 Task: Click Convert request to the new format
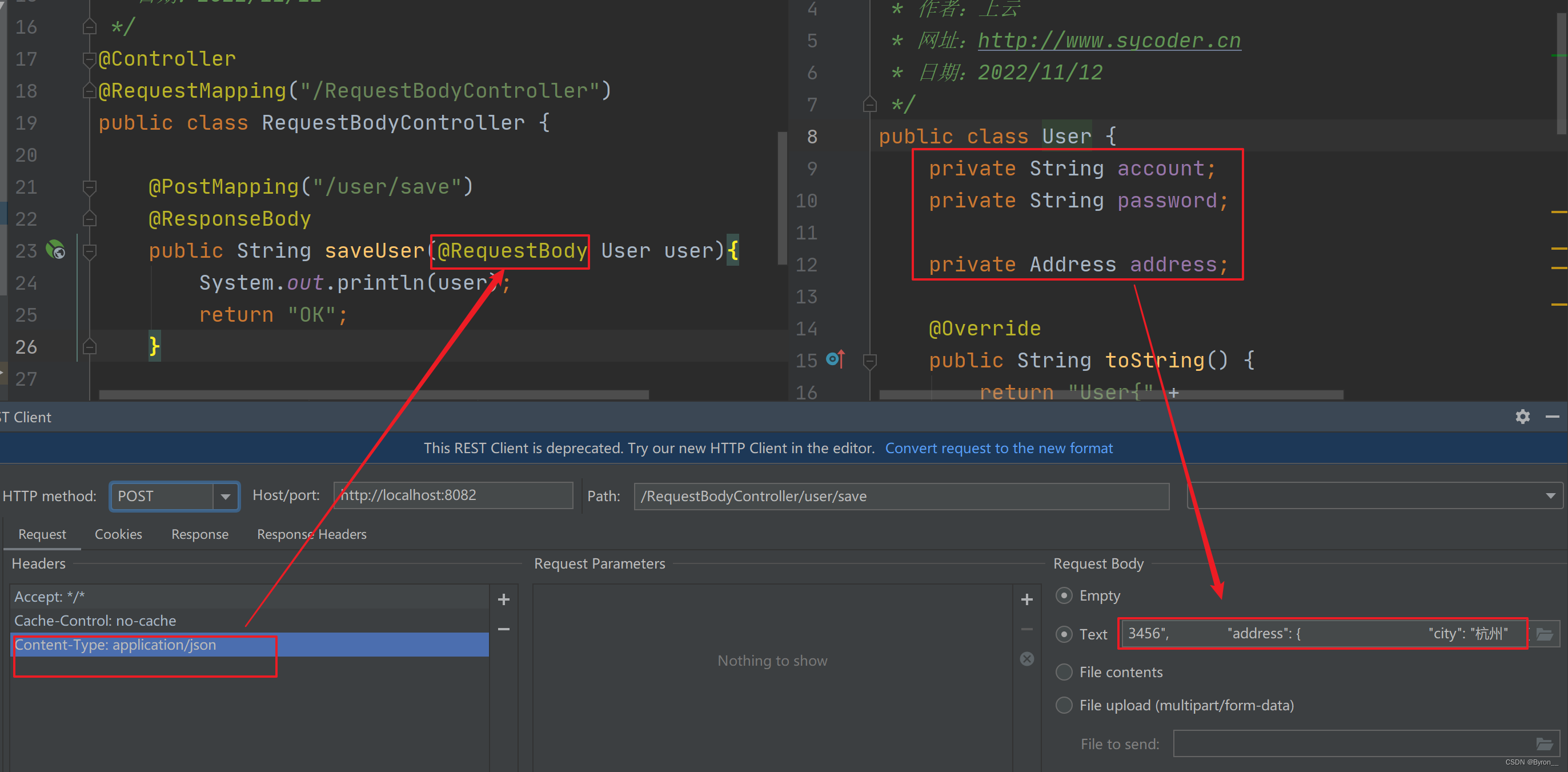click(998, 448)
